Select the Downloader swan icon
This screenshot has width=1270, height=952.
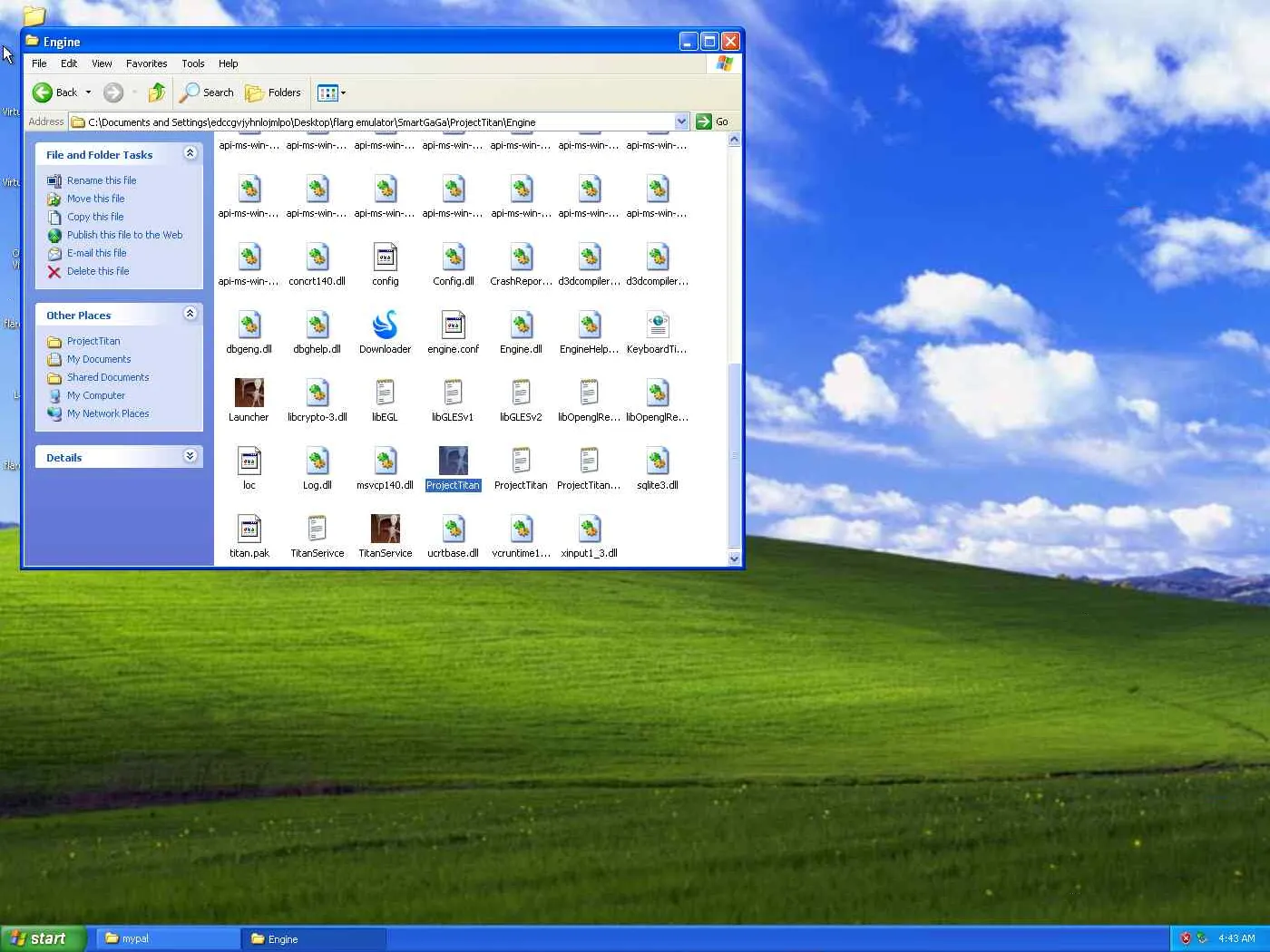tap(385, 325)
